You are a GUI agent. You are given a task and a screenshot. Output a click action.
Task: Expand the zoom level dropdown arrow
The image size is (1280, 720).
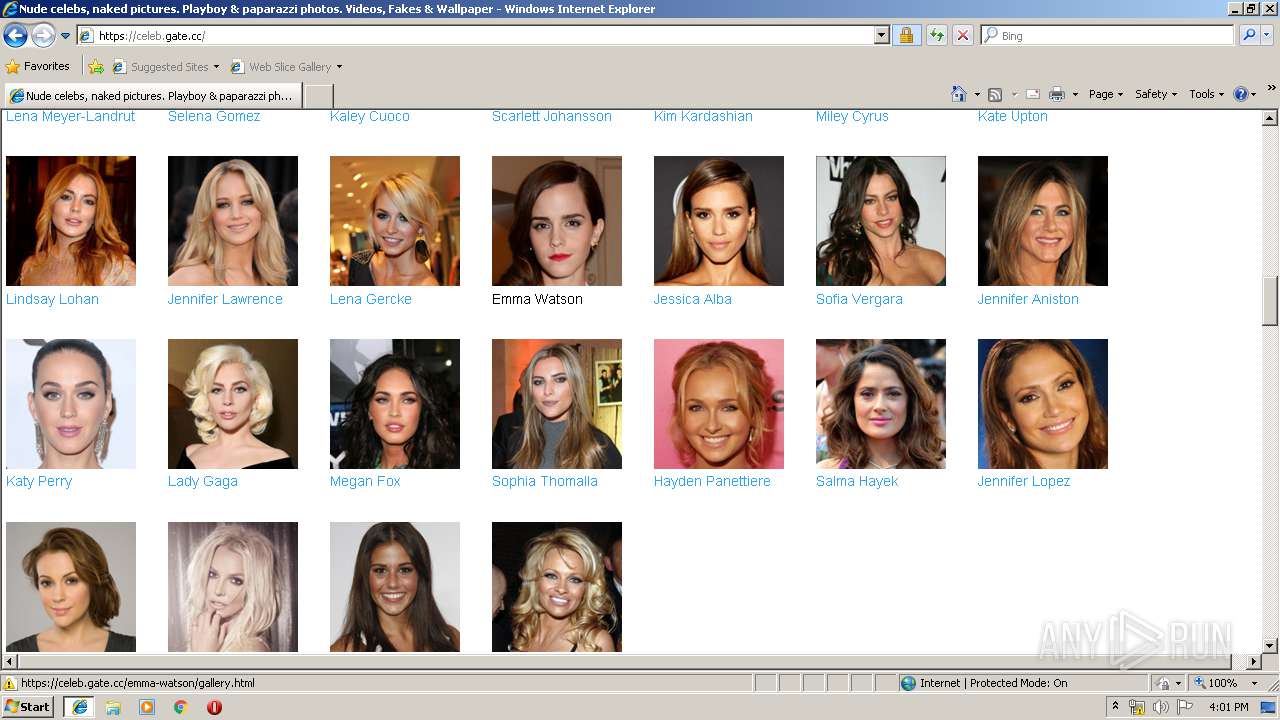point(1254,683)
